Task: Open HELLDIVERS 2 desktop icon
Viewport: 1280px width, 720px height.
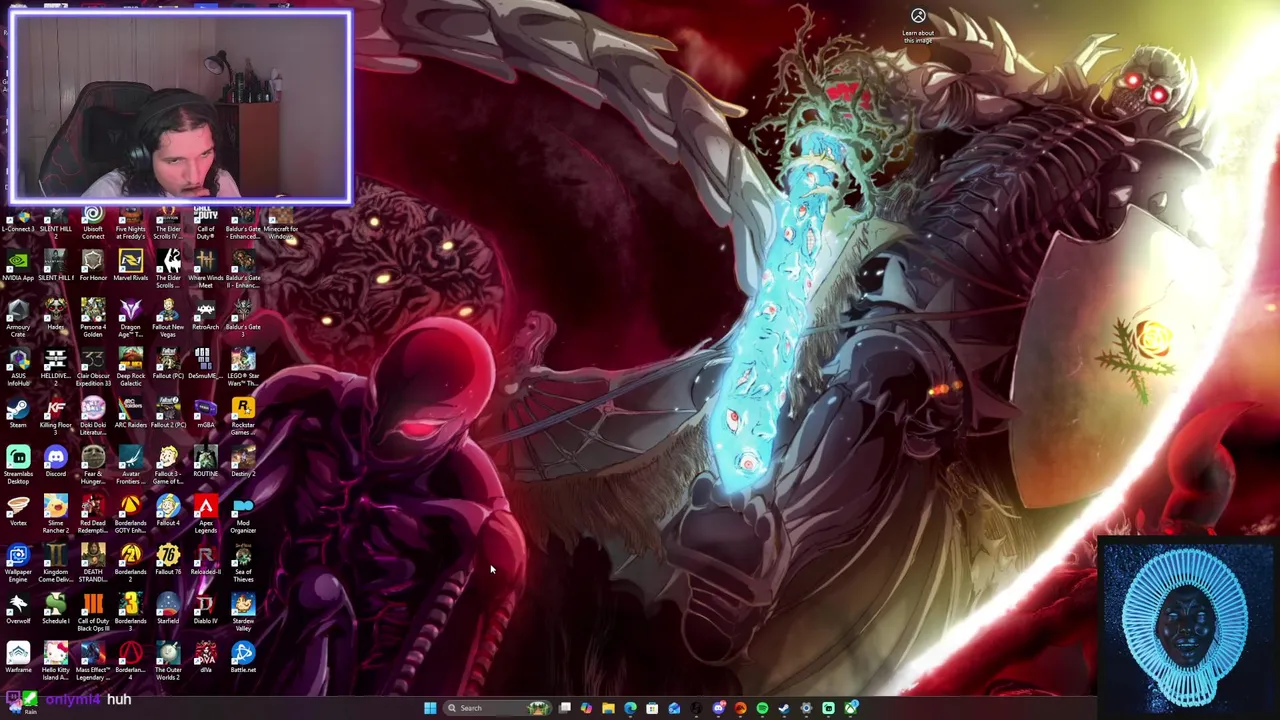Action: (55, 367)
